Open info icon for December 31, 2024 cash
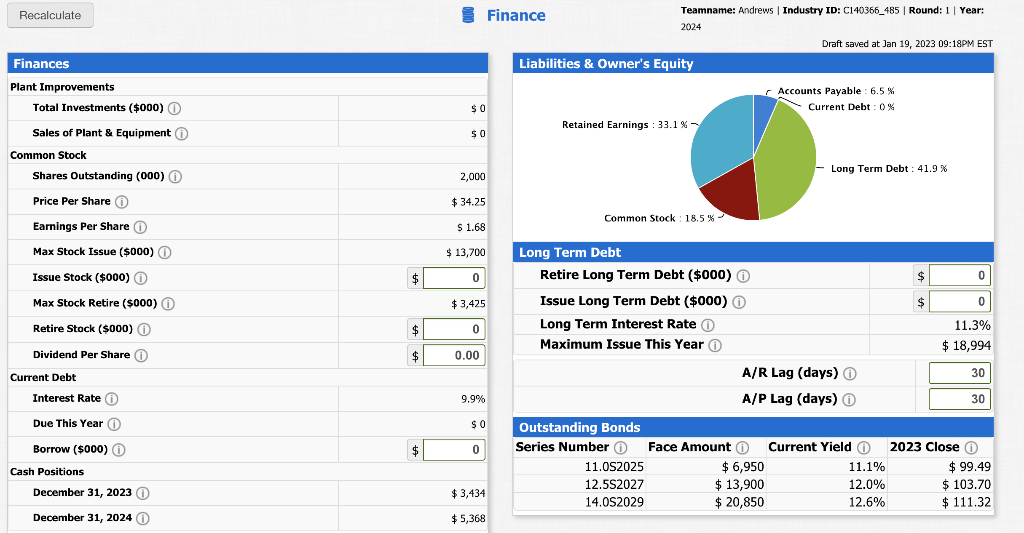Viewport: 1024px width, 533px height. tap(142, 519)
